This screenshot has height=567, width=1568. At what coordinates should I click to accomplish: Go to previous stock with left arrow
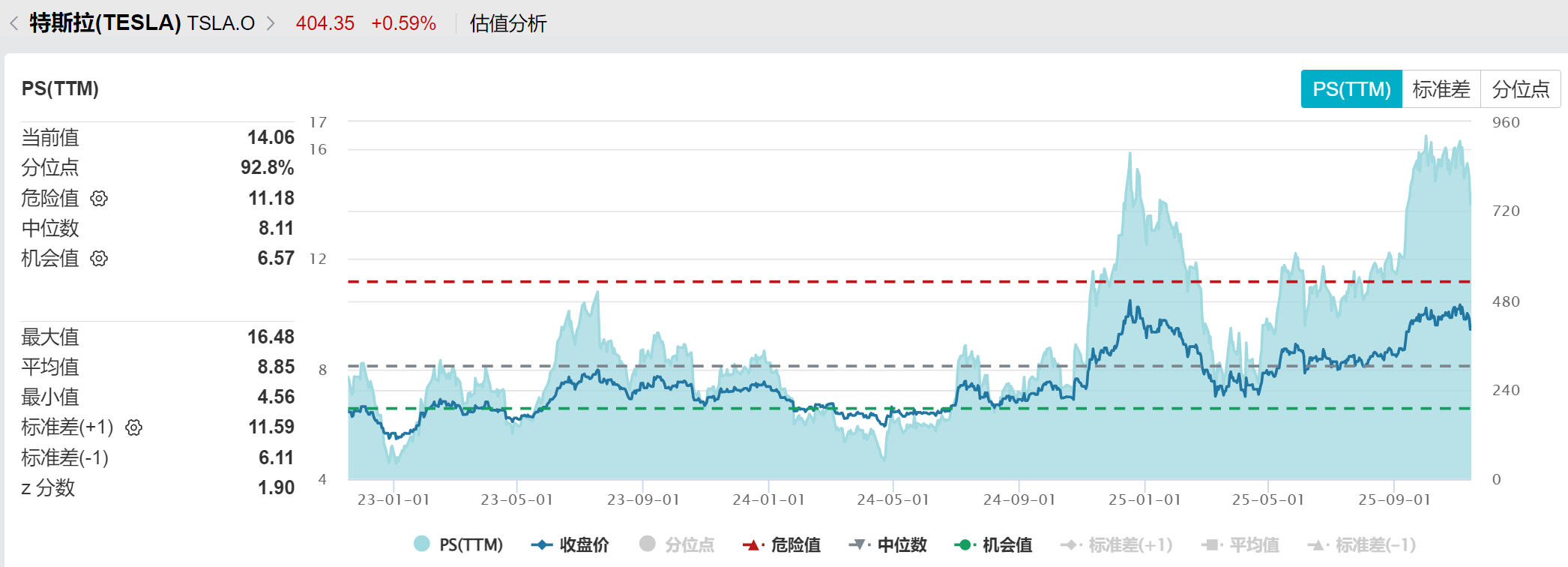click(13, 23)
